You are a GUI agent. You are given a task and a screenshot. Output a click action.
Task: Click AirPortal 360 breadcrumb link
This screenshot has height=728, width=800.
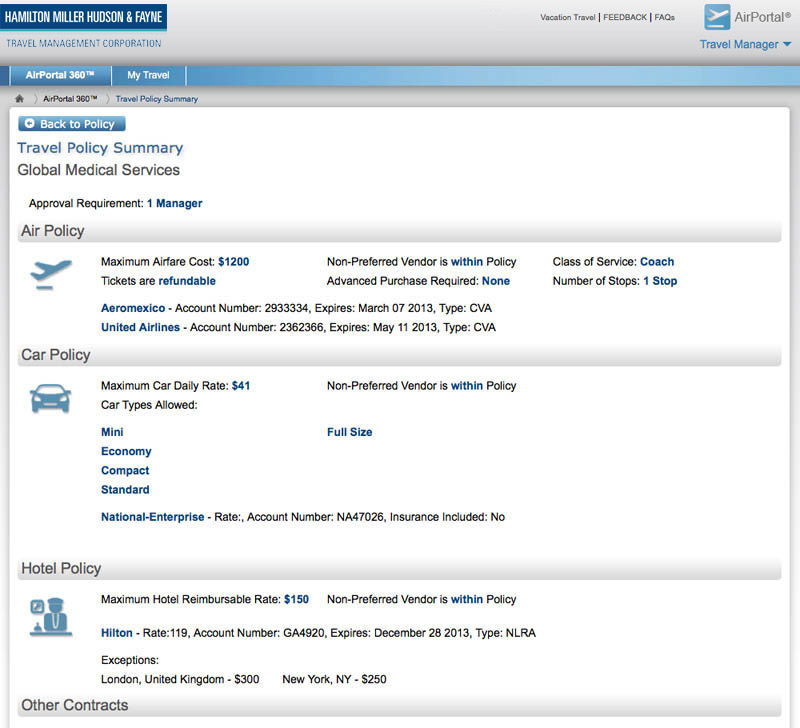coord(70,99)
